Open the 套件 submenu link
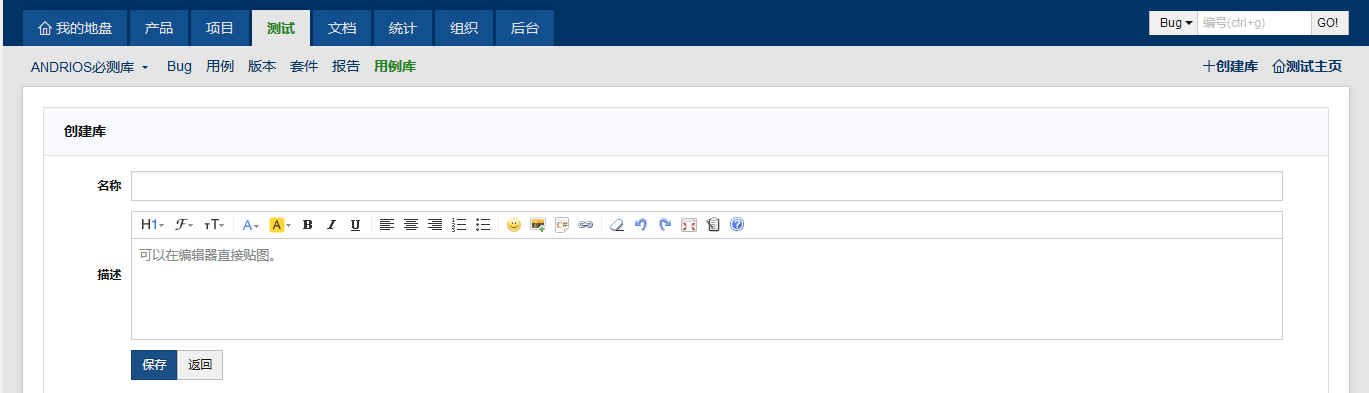The image size is (1369, 393). (304, 67)
